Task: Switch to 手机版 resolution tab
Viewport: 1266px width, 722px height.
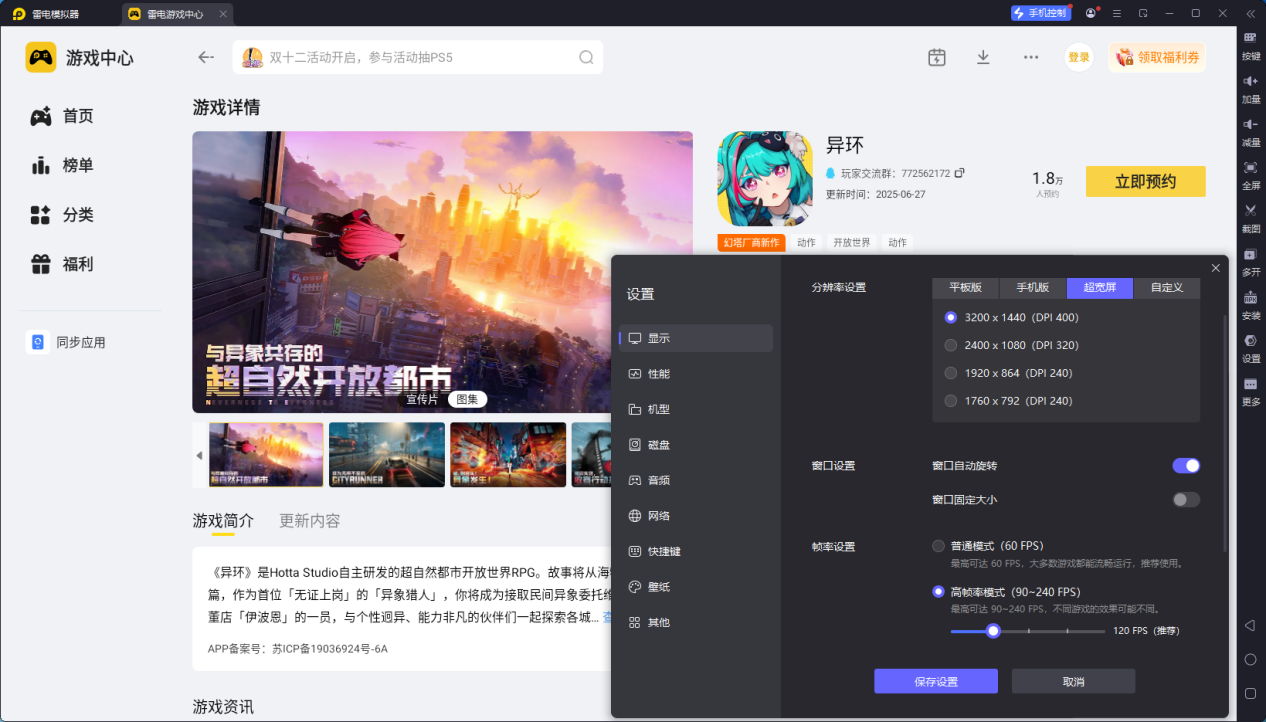Action: tap(1033, 288)
